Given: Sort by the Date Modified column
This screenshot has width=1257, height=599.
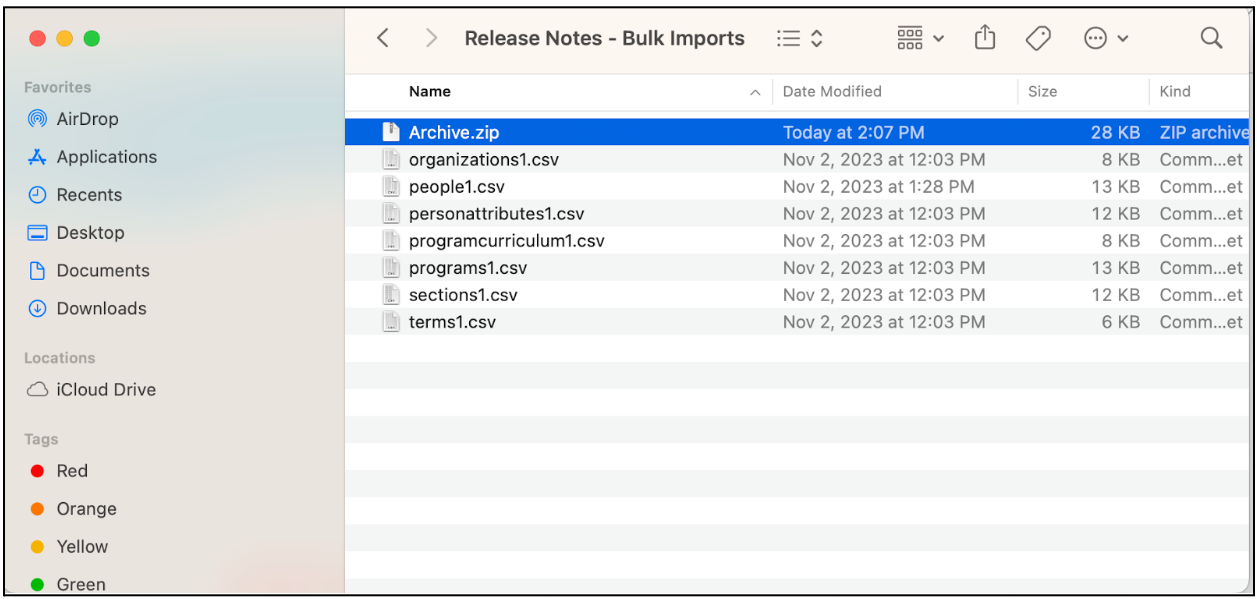Looking at the screenshot, I should 832,91.
